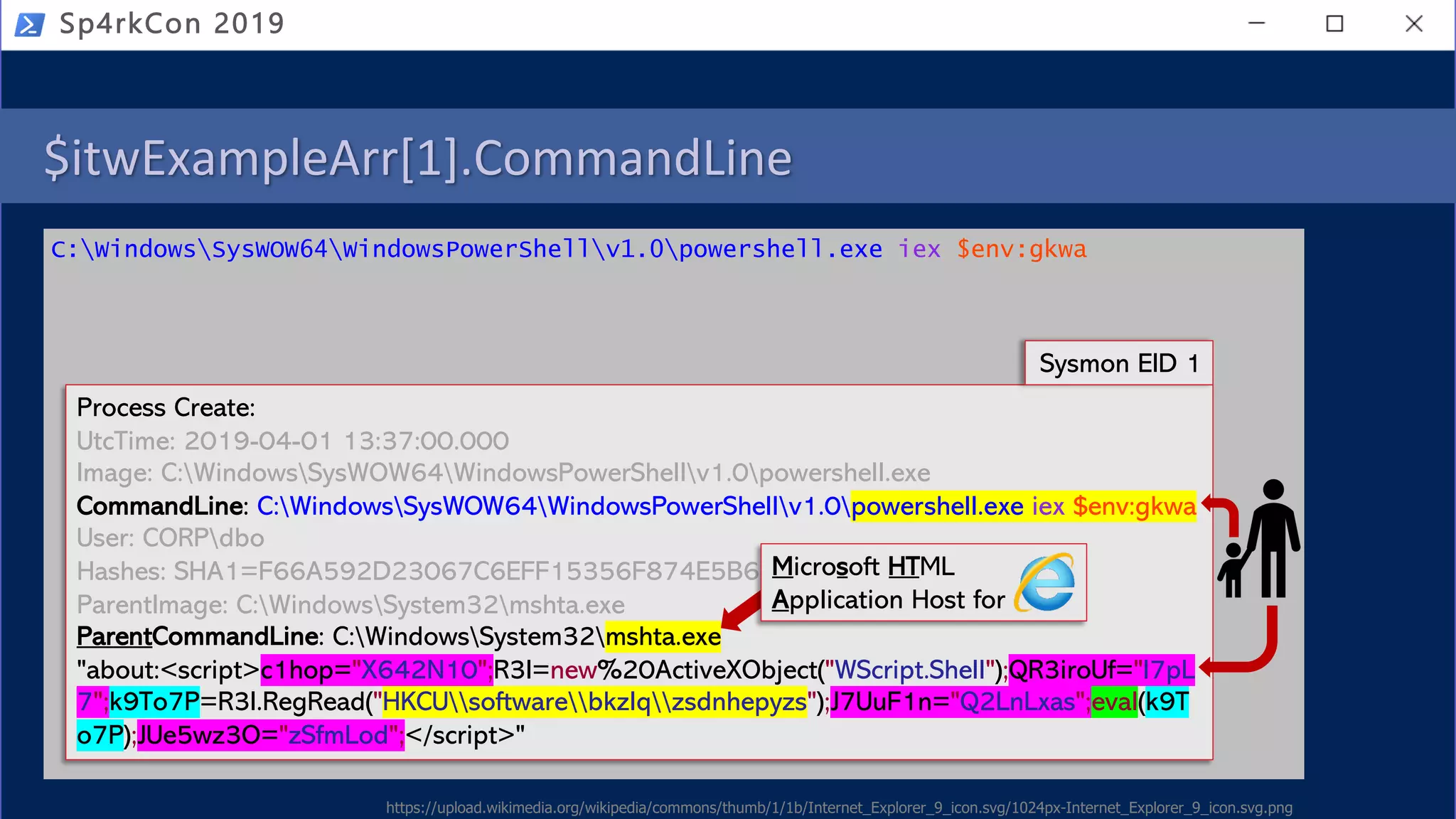Click the blue 'WScript.Shell' string

coord(909,670)
